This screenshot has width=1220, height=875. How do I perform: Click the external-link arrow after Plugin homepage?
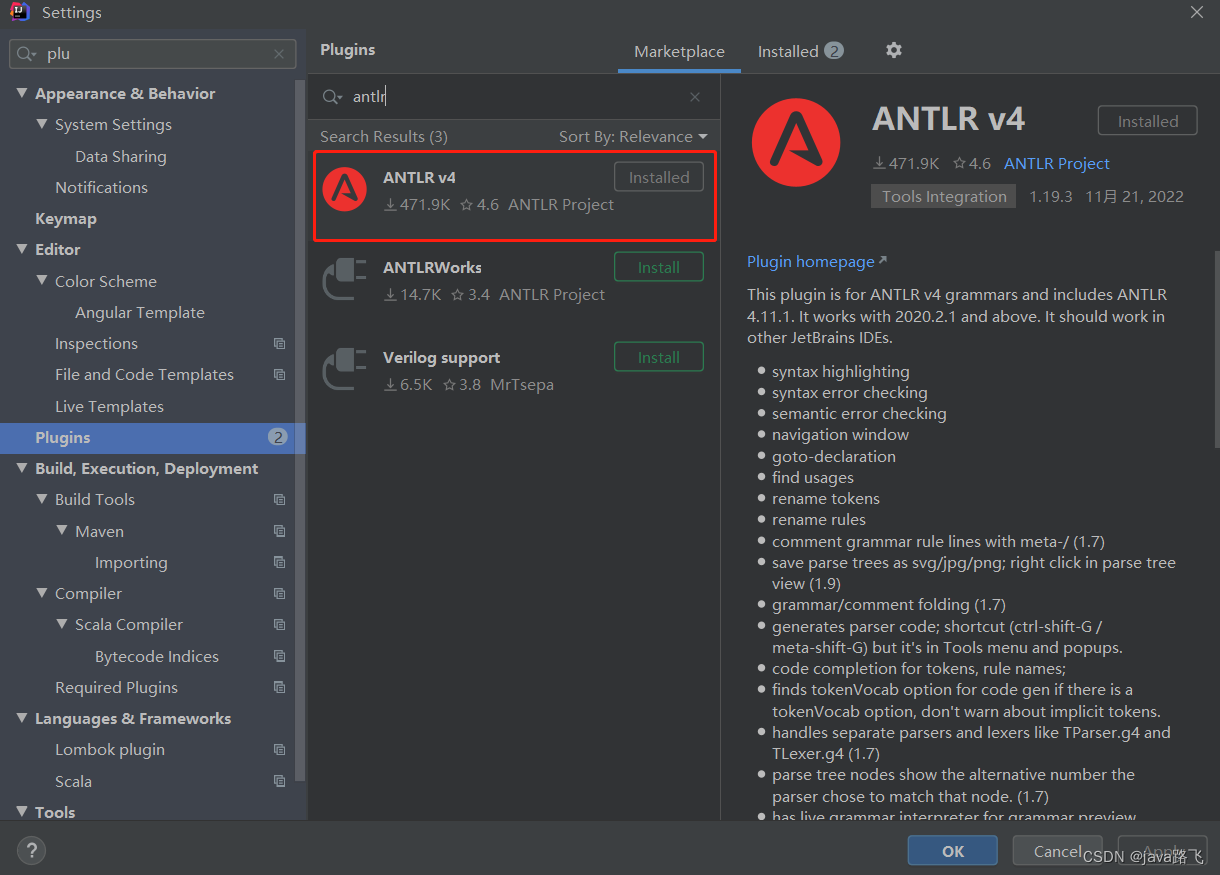pyautogui.click(x=883, y=261)
